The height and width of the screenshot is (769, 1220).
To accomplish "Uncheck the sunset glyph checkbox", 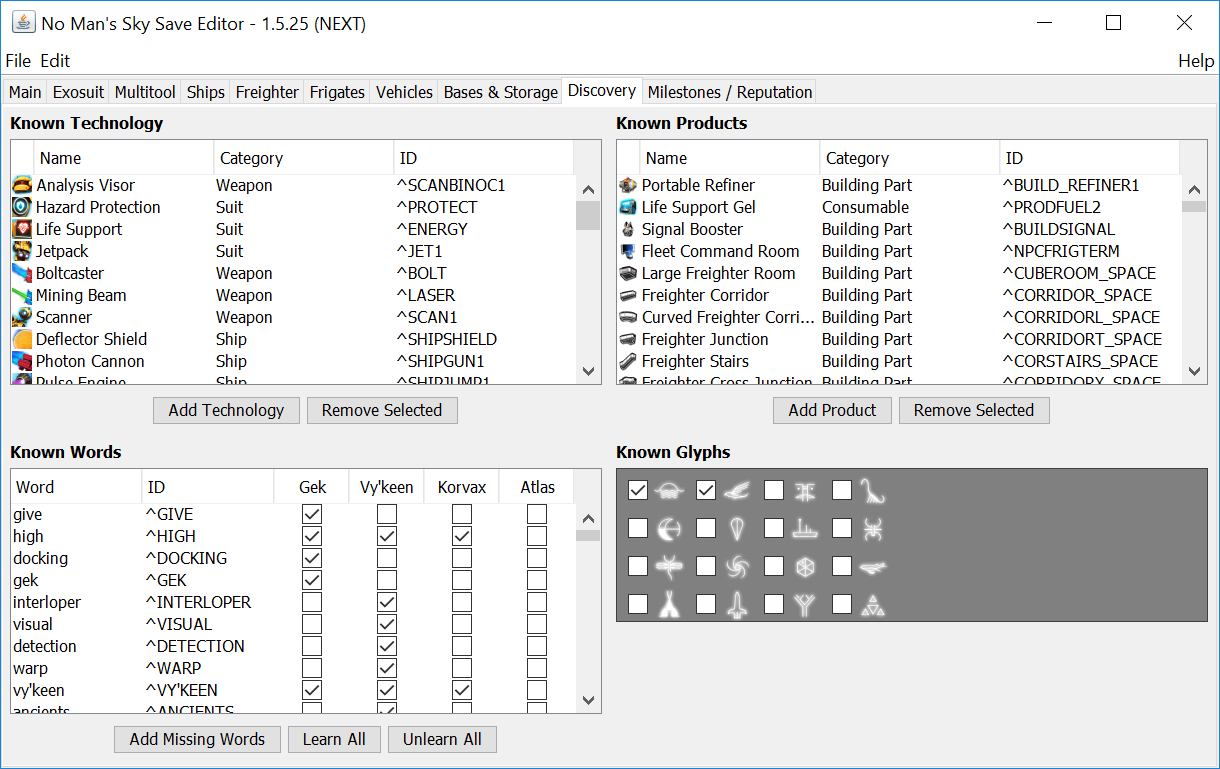I will click(x=638, y=490).
